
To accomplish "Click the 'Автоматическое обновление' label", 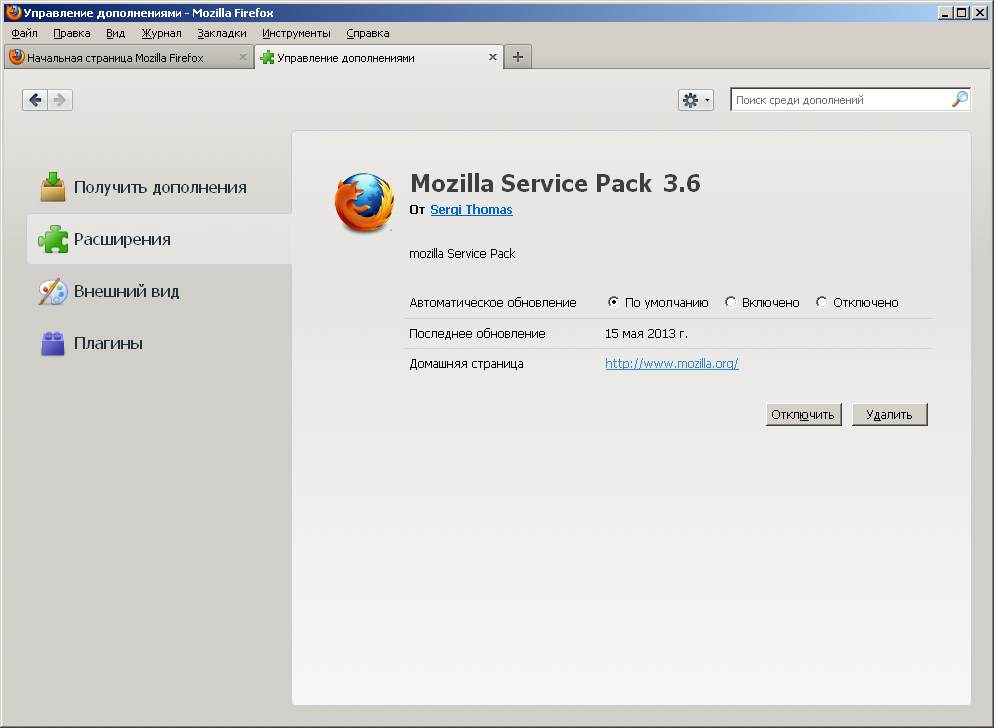I will (x=493, y=302).
